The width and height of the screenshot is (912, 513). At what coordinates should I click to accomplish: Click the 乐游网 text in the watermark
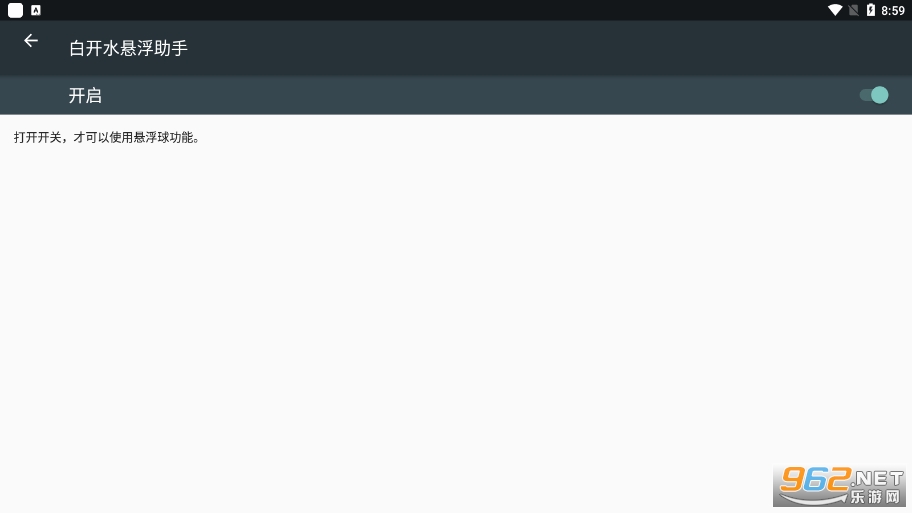pos(875,496)
